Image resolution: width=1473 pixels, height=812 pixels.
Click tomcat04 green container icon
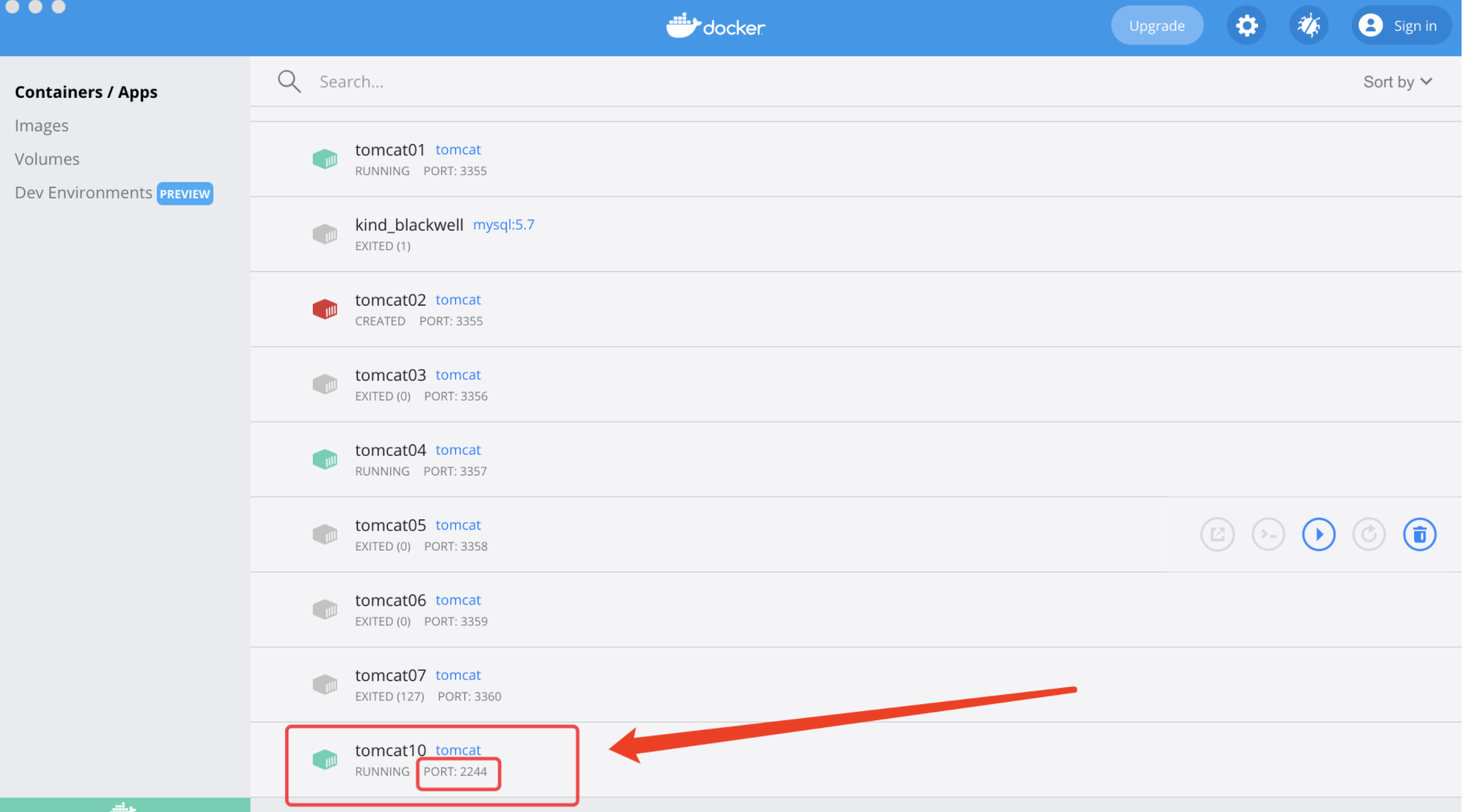(325, 459)
